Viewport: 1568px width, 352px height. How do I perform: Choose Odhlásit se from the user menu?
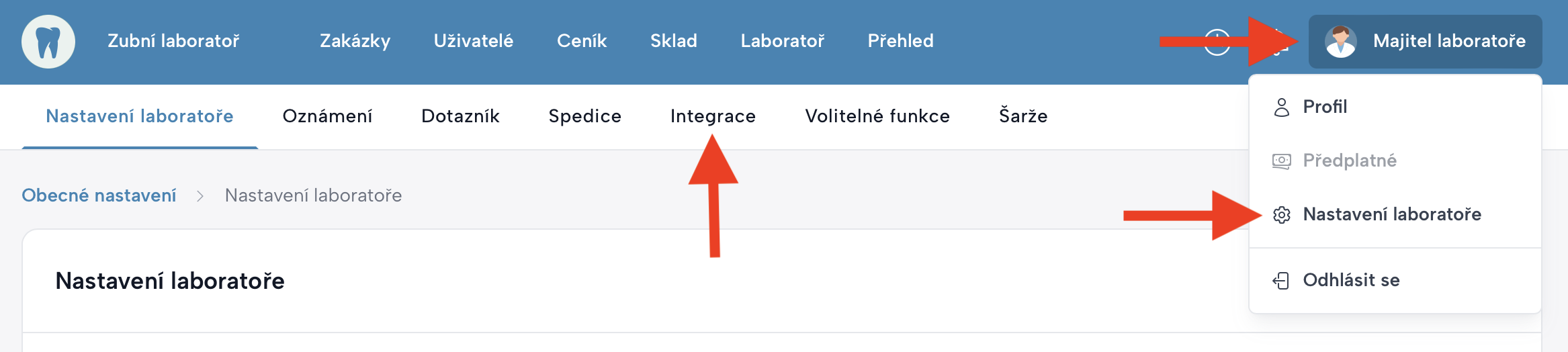click(1351, 281)
